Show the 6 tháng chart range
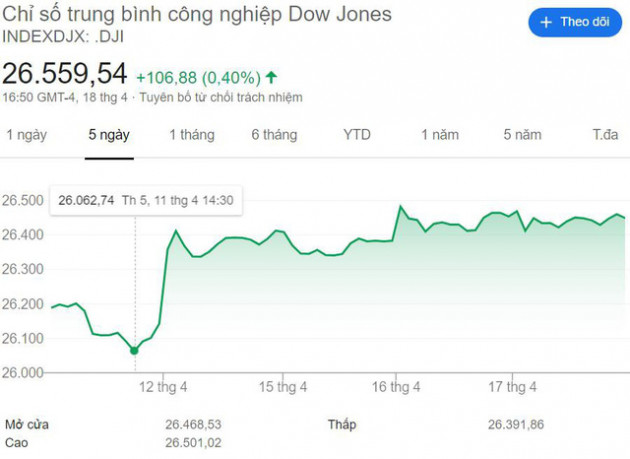The image size is (630, 459). point(274,135)
